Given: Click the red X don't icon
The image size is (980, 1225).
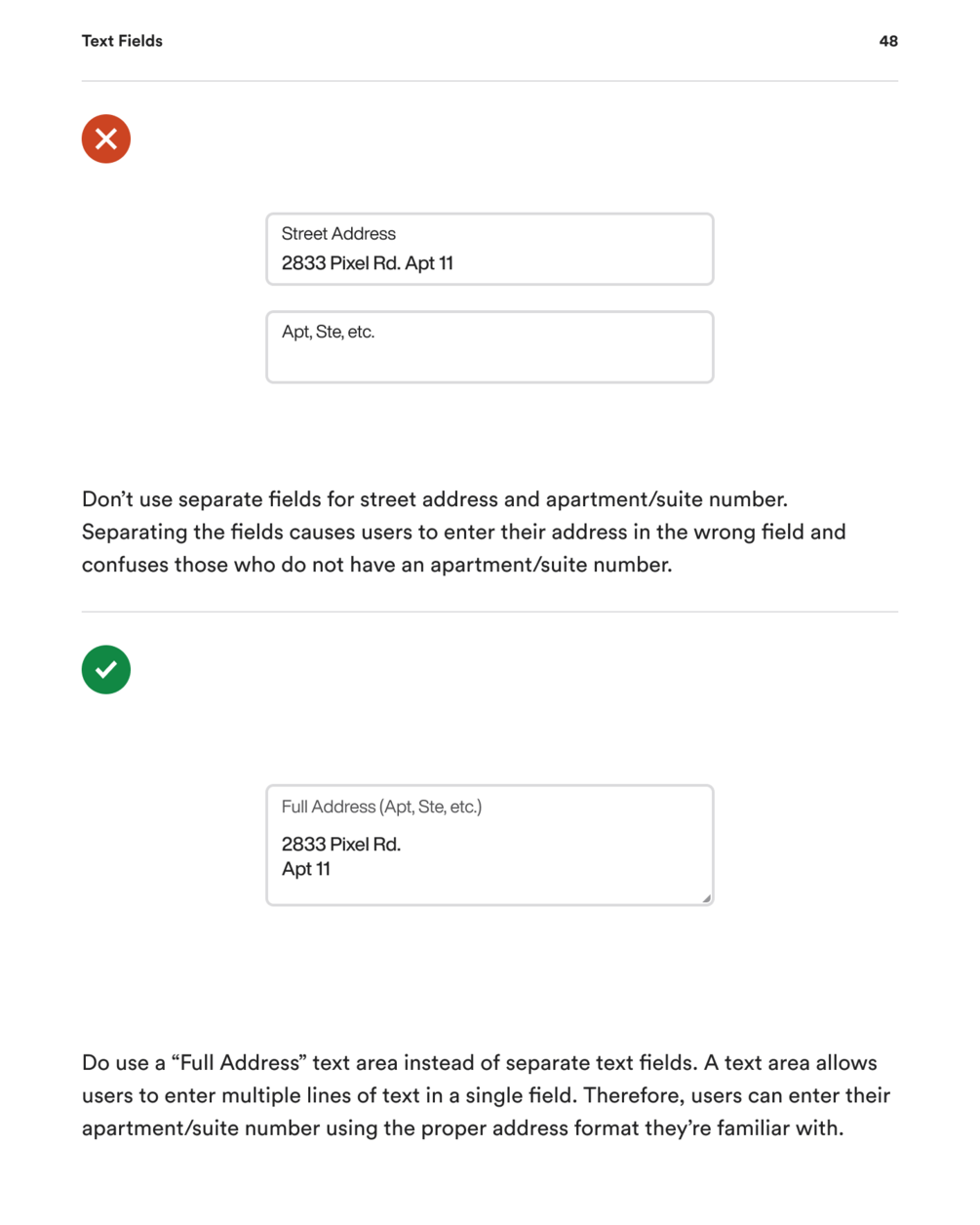Looking at the screenshot, I should pos(106,138).
